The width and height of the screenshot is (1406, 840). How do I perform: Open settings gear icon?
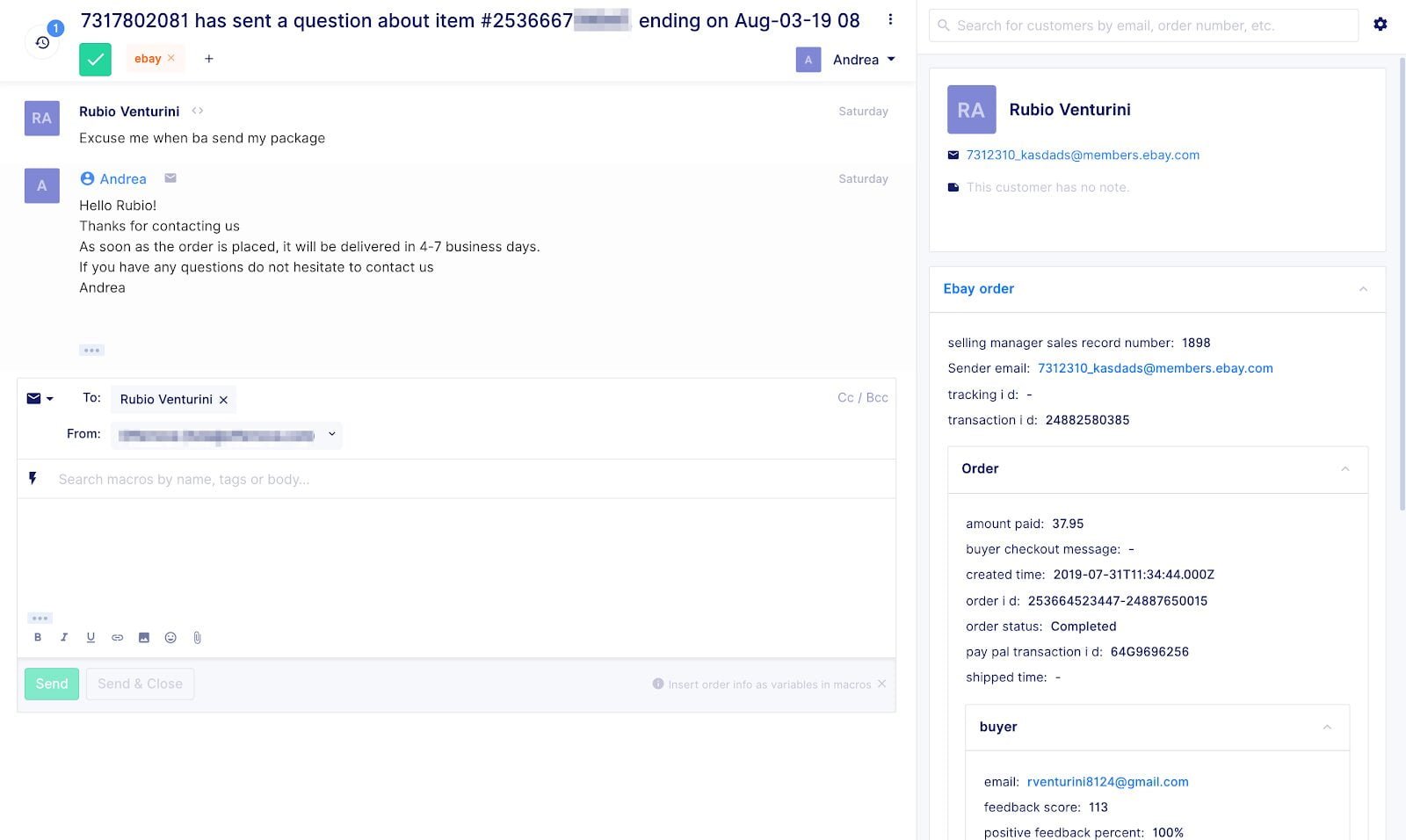point(1381,25)
